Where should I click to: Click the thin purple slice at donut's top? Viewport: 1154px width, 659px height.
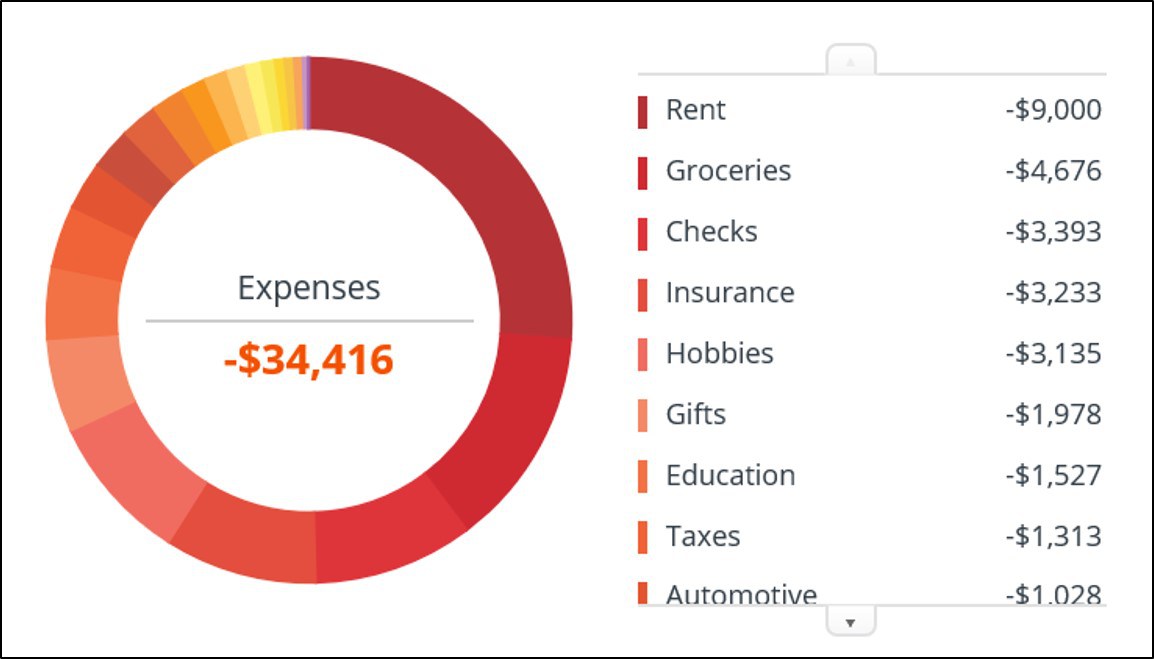tap(307, 92)
